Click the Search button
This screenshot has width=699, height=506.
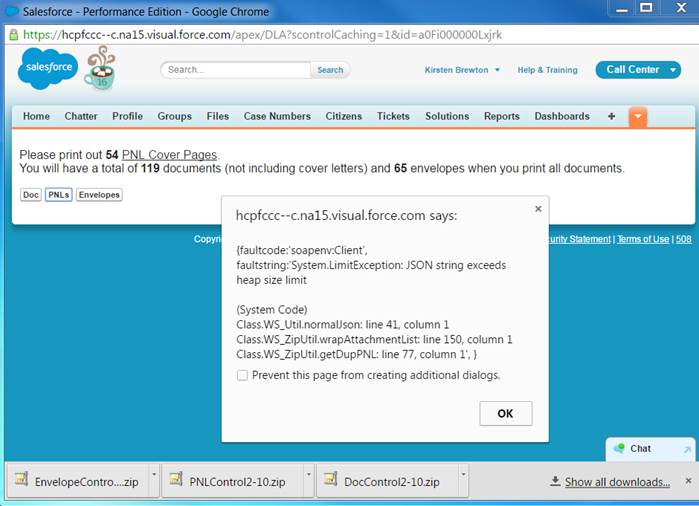(330, 70)
